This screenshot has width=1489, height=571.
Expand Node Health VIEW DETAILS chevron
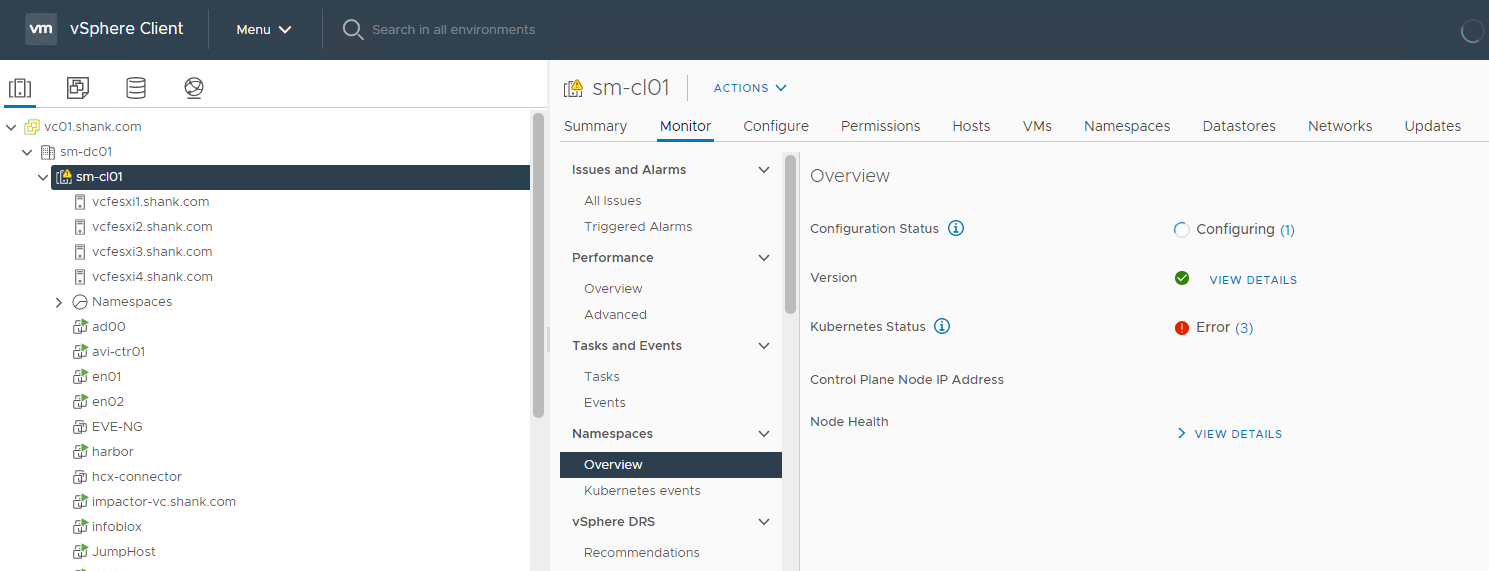tap(1182, 433)
